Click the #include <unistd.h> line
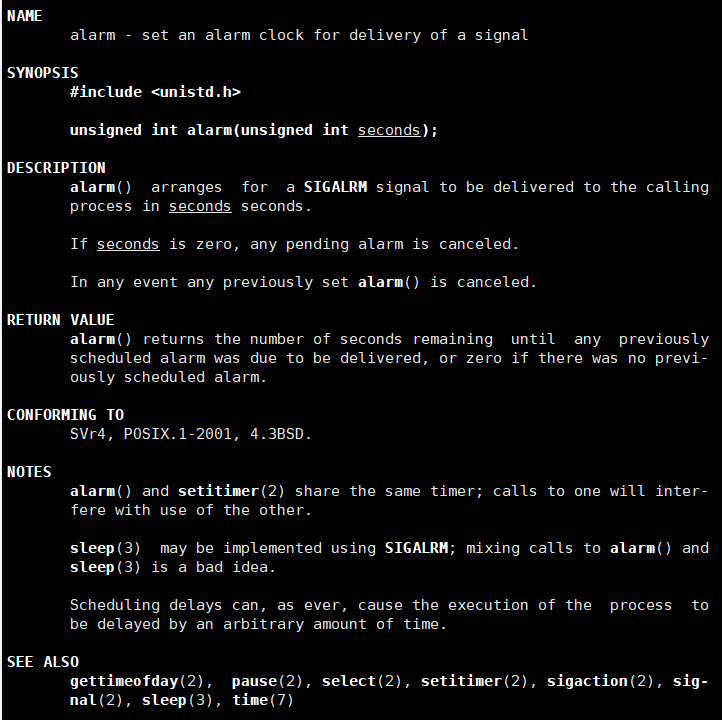This screenshot has width=722, height=720. [x=155, y=92]
